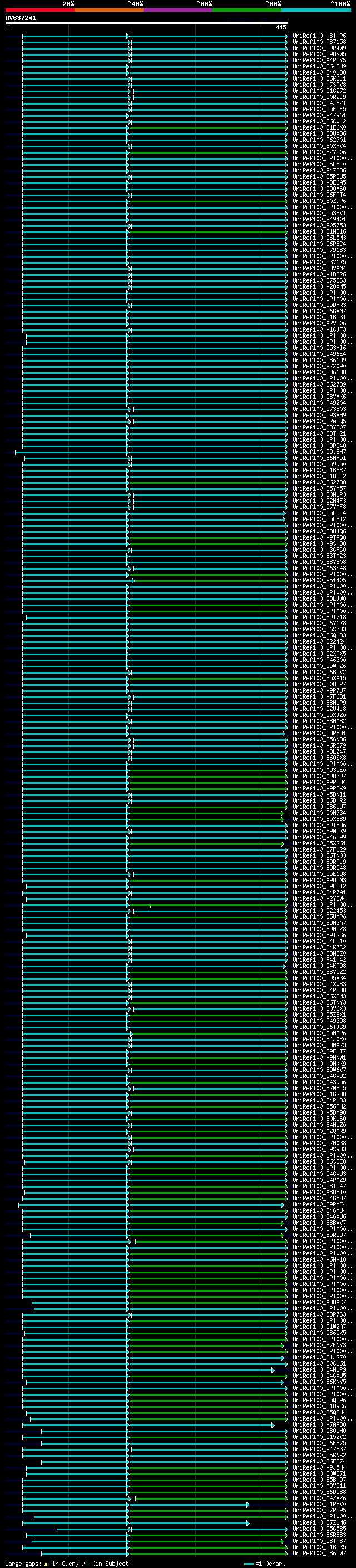Screen dimensions: 356x1568
Task: Select the UniRef100_P47837 label
Action: [319, 1450]
